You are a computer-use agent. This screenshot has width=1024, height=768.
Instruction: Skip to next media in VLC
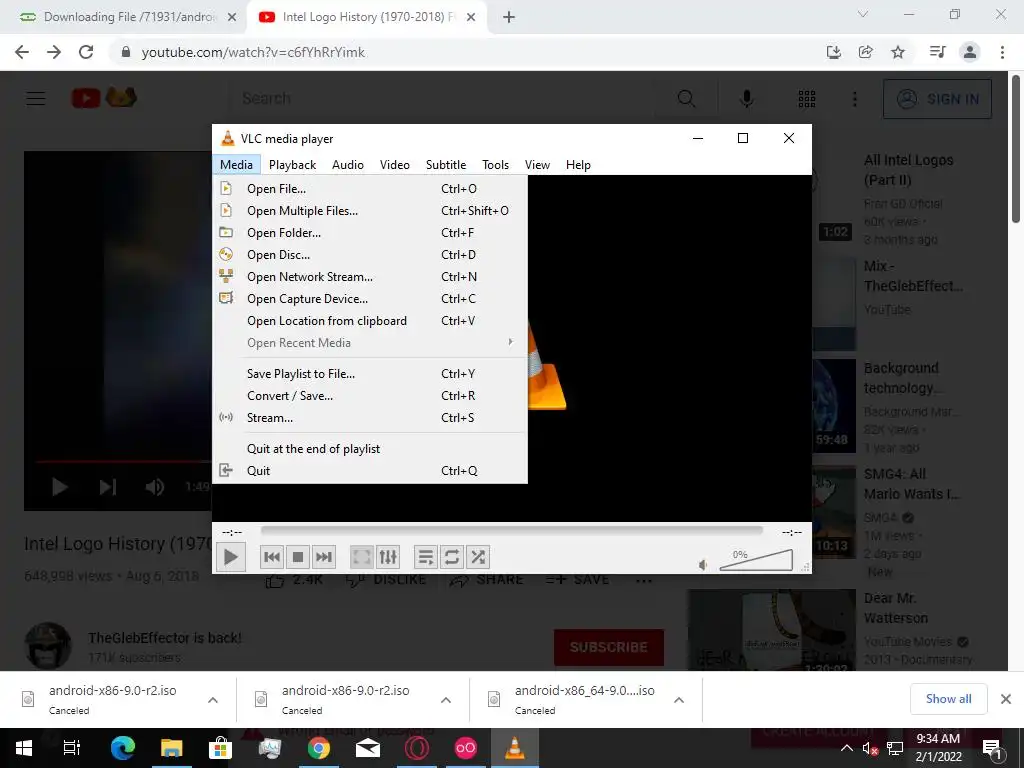point(324,557)
